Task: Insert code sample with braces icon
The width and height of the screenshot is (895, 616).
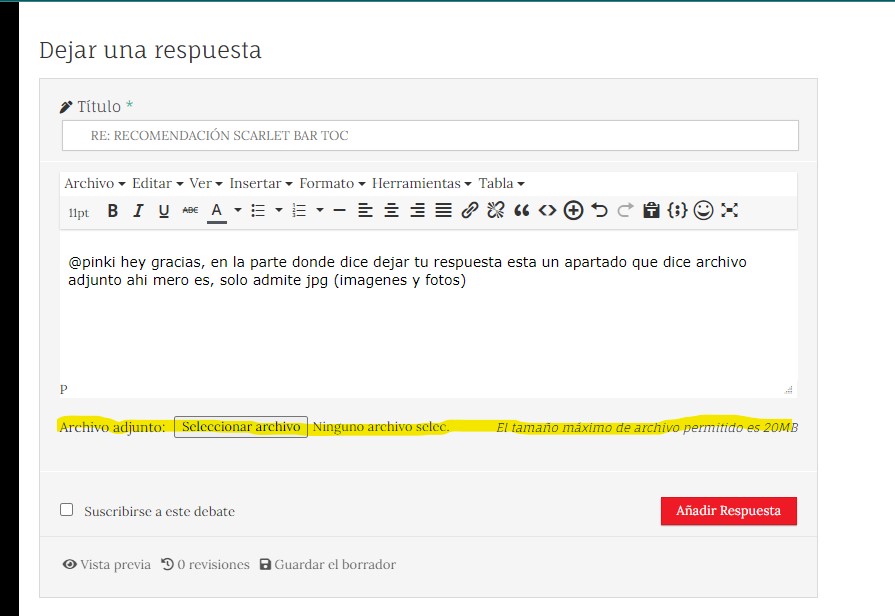Action: (x=677, y=211)
